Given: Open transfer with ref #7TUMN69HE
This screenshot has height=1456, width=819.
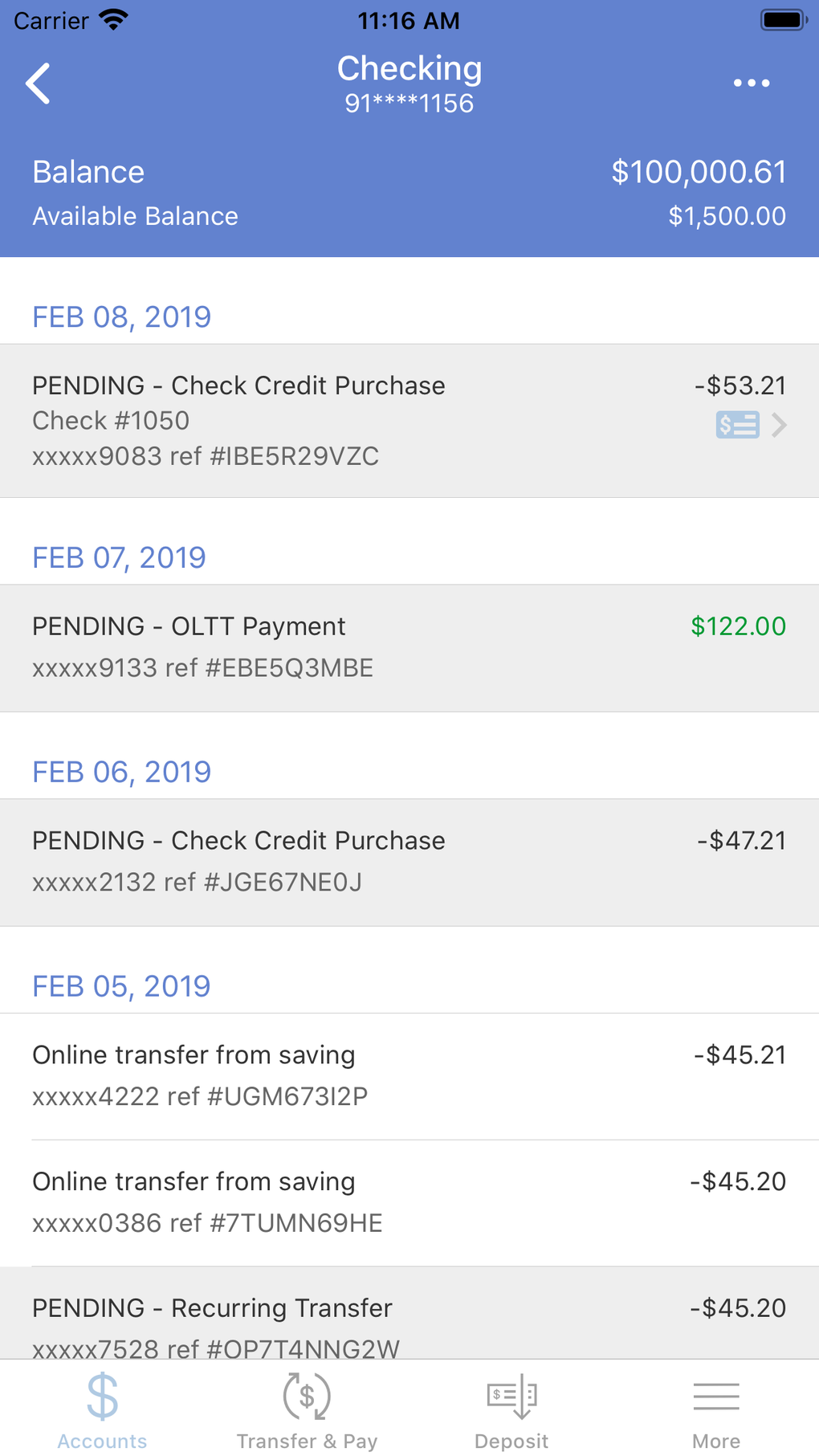Looking at the screenshot, I should [x=409, y=1202].
